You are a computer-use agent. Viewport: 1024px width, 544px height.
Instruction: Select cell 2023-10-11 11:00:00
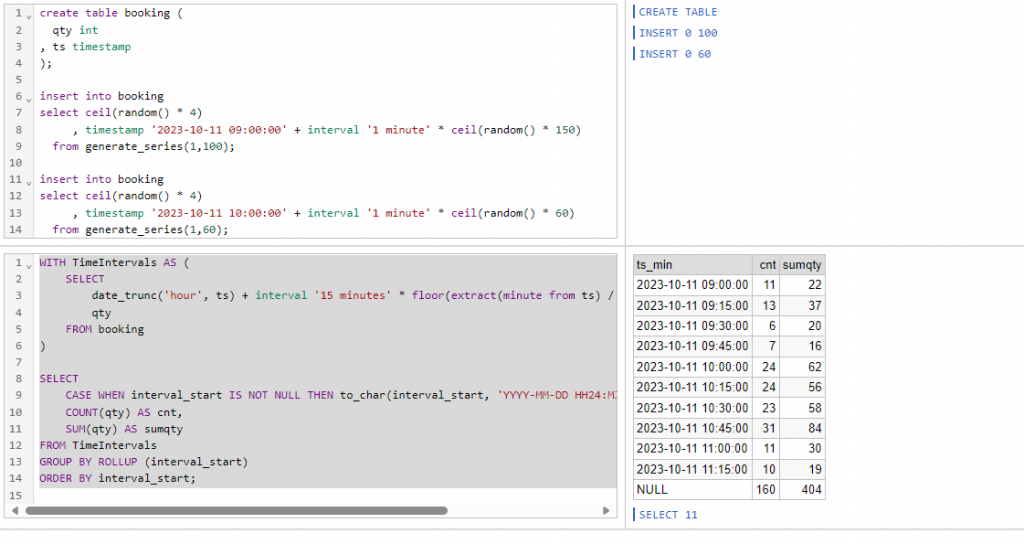692,449
